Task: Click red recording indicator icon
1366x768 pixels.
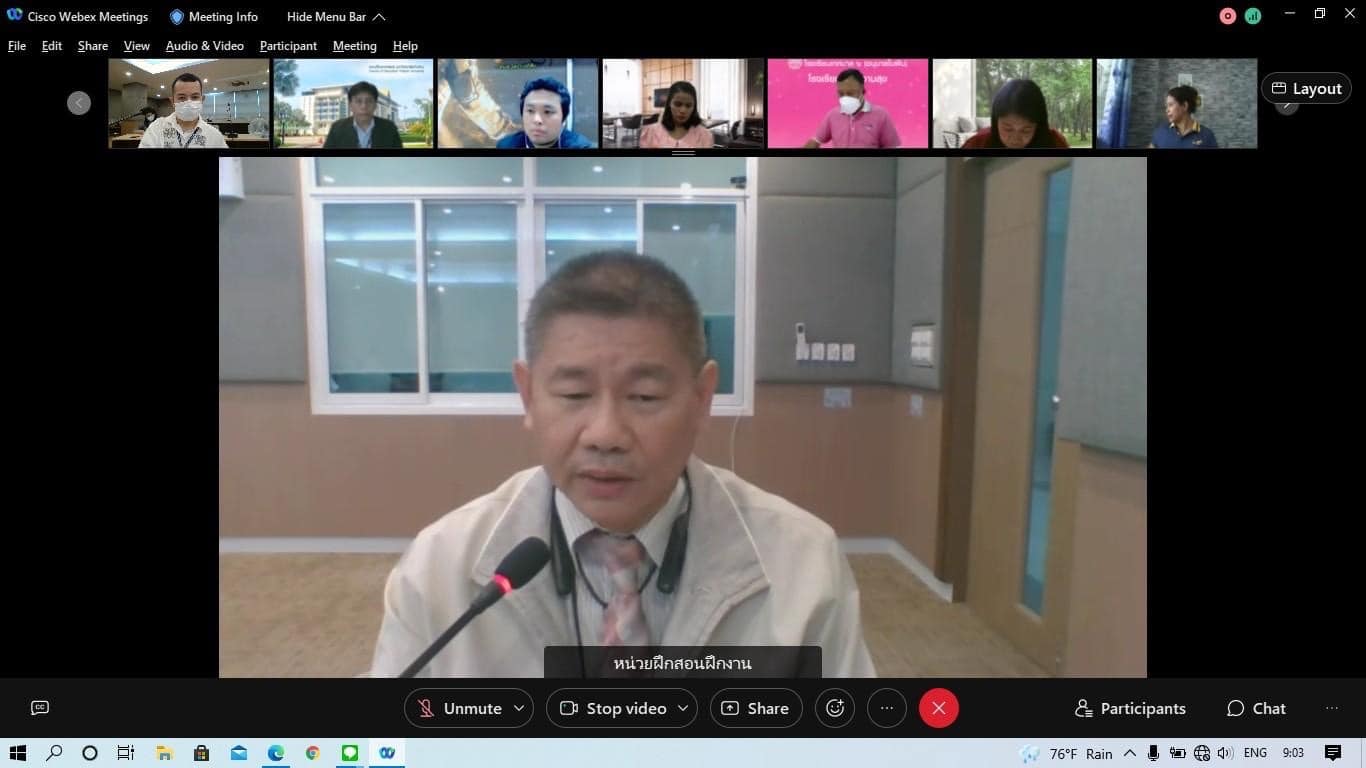Action: 1228,16
